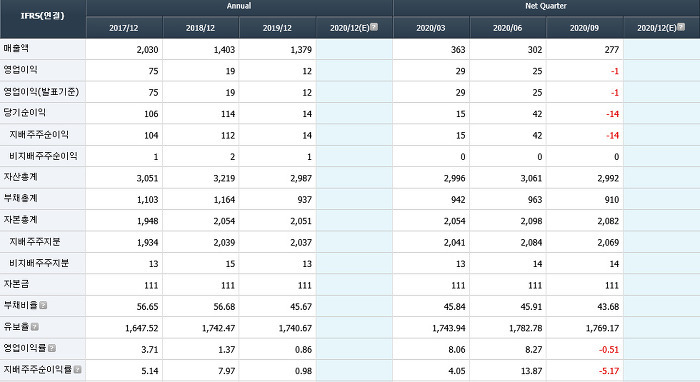Select the 비지배주주순이익 row label
The height and width of the screenshot is (382, 700).
(x=43, y=156)
